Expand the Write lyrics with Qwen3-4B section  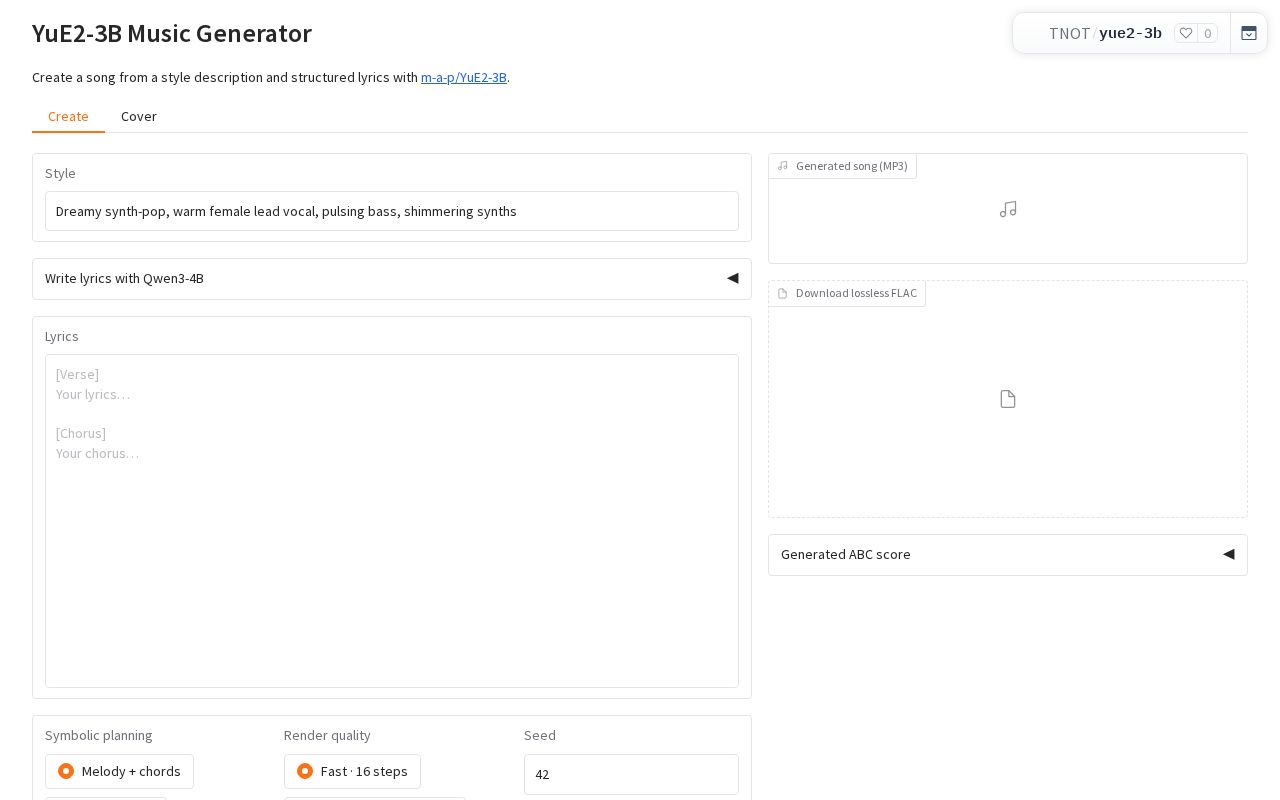(392, 278)
